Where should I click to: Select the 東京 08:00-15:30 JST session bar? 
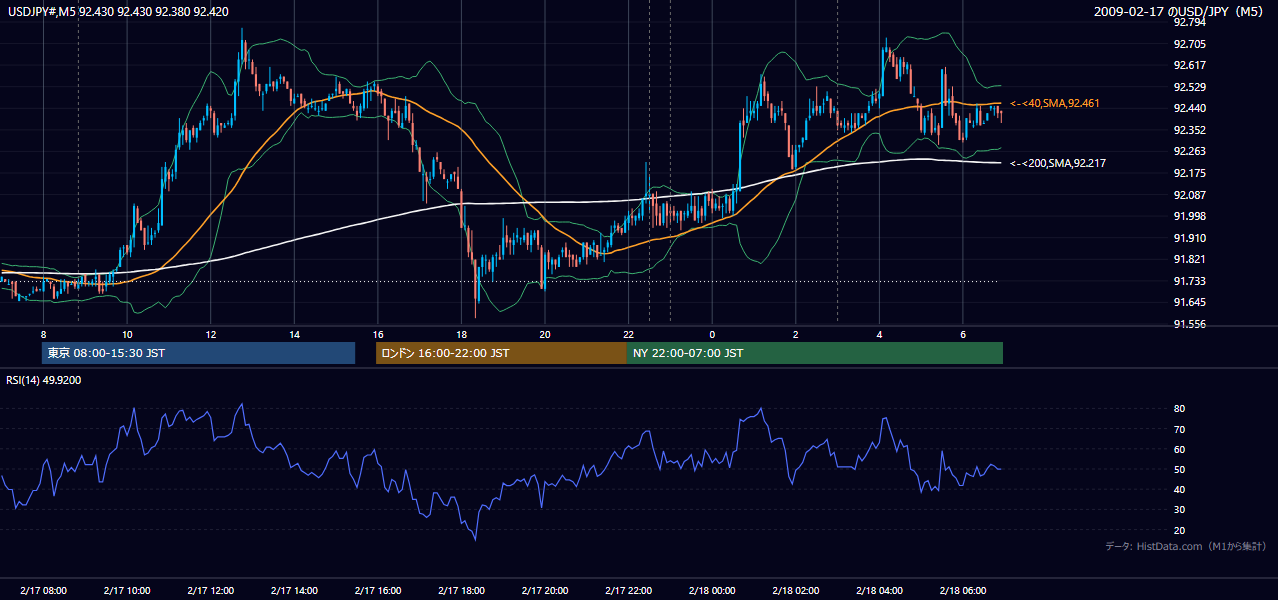pyautogui.click(x=198, y=353)
